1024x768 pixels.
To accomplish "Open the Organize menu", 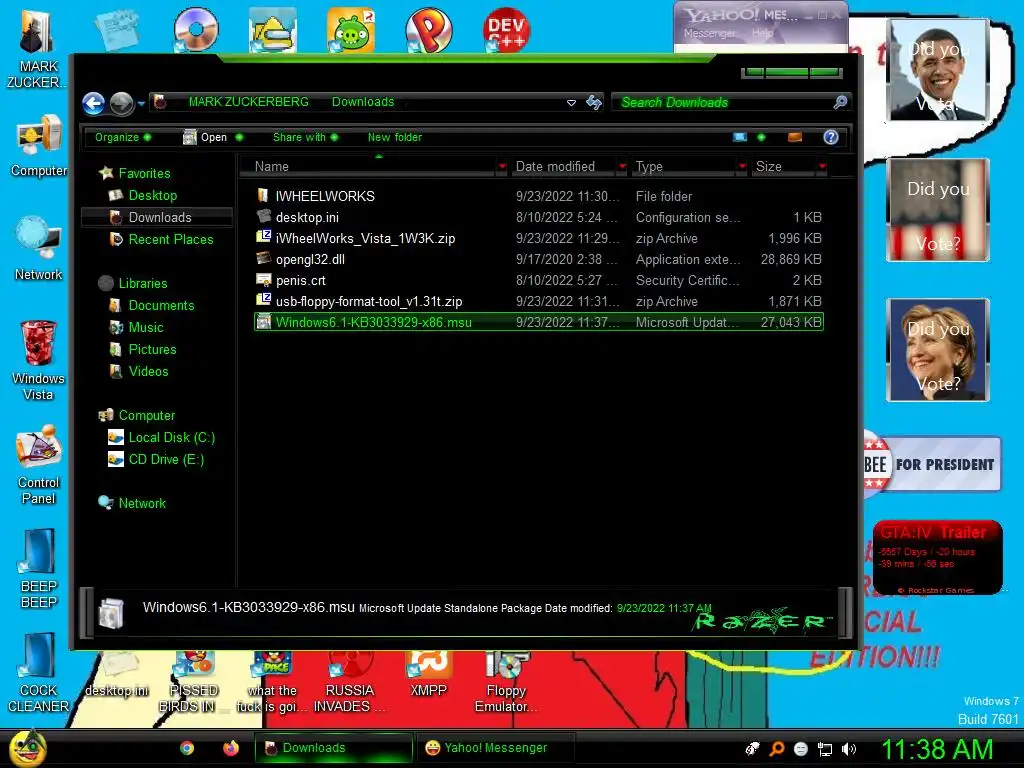I will click(x=122, y=137).
